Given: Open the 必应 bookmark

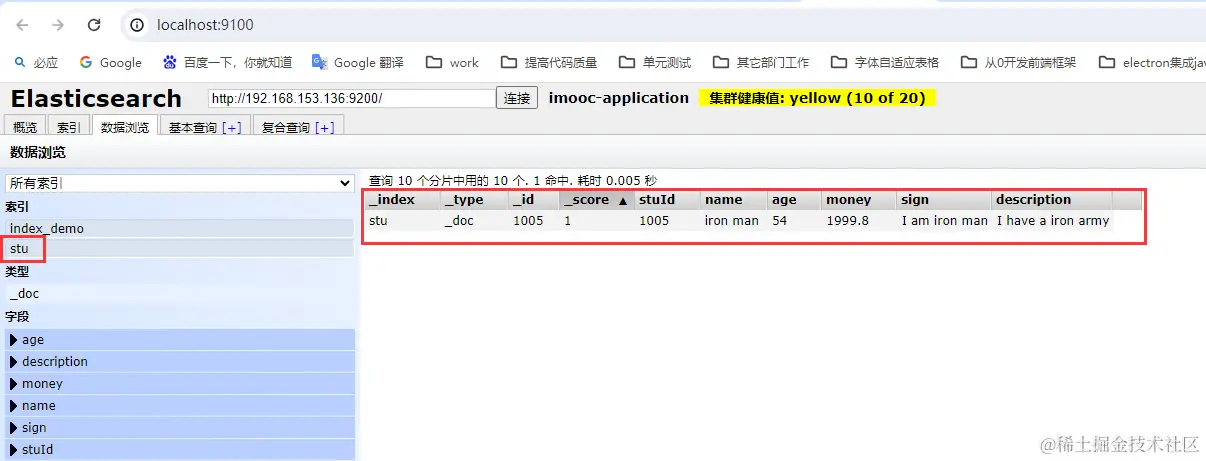Looking at the screenshot, I should [36, 62].
